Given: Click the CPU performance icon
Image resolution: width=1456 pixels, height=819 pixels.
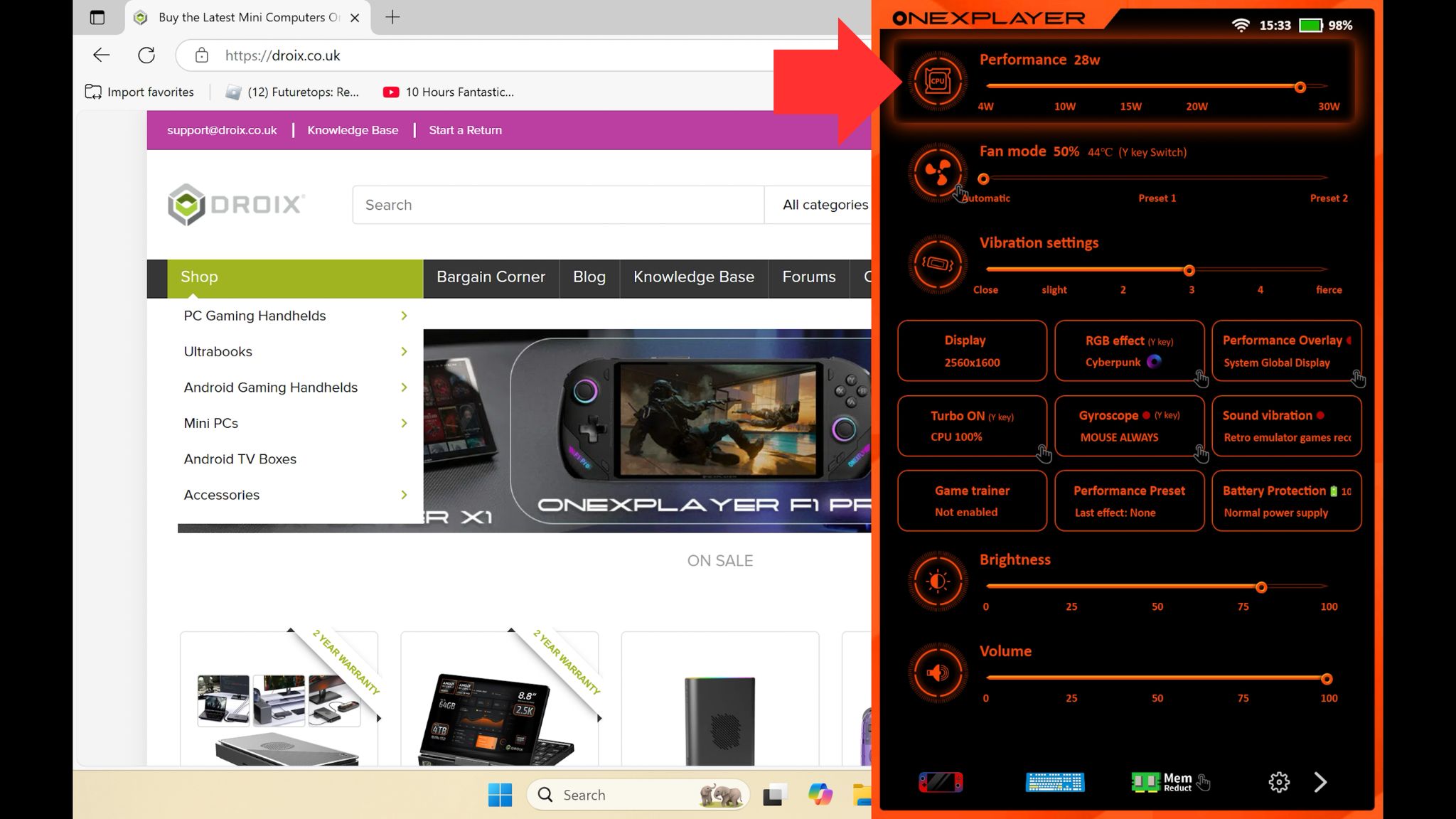Looking at the screenshot, I should [x=938, y=81].
